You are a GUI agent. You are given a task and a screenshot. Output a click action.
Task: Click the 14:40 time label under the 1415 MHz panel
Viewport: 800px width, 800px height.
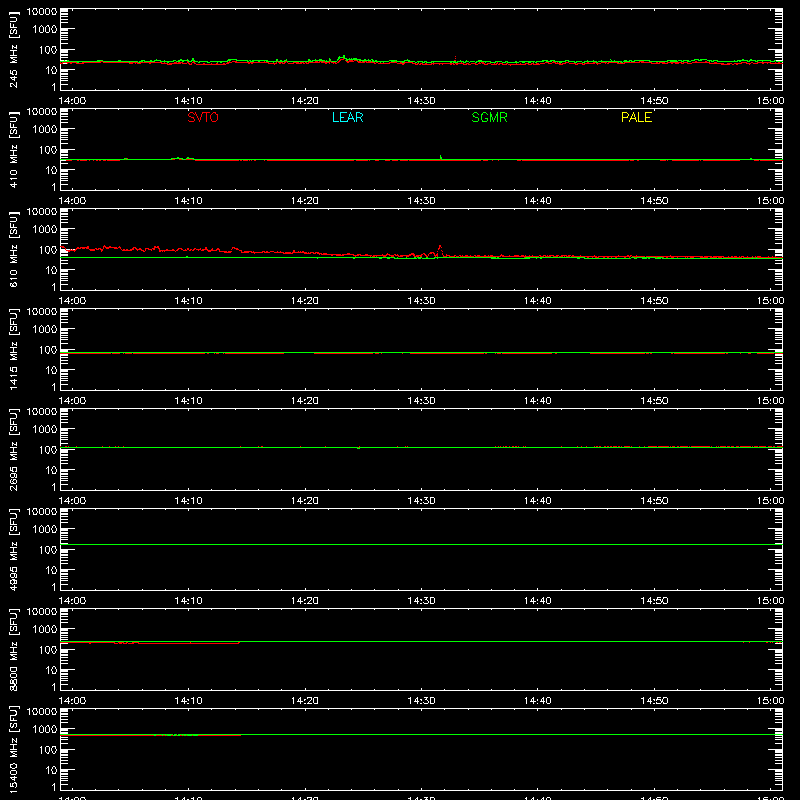pos(538,401)
